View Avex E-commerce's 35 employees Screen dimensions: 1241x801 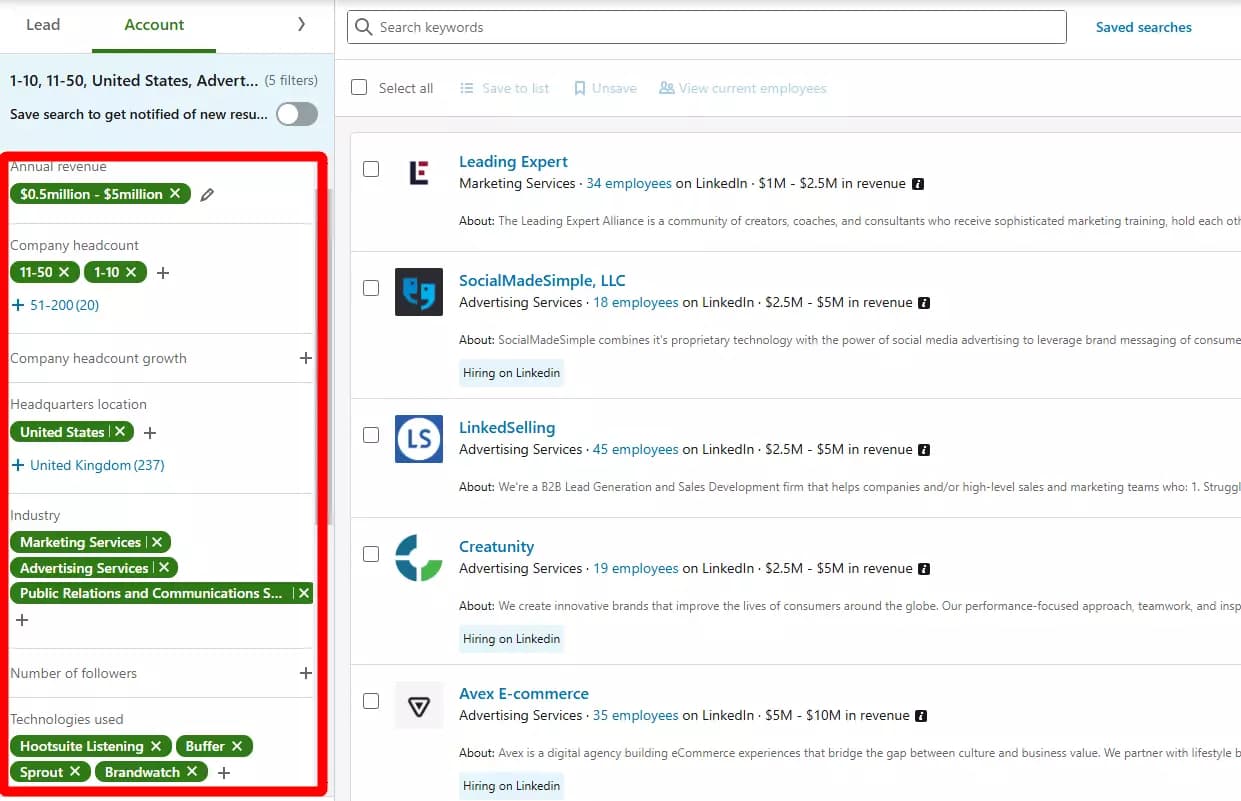(636, 716)
